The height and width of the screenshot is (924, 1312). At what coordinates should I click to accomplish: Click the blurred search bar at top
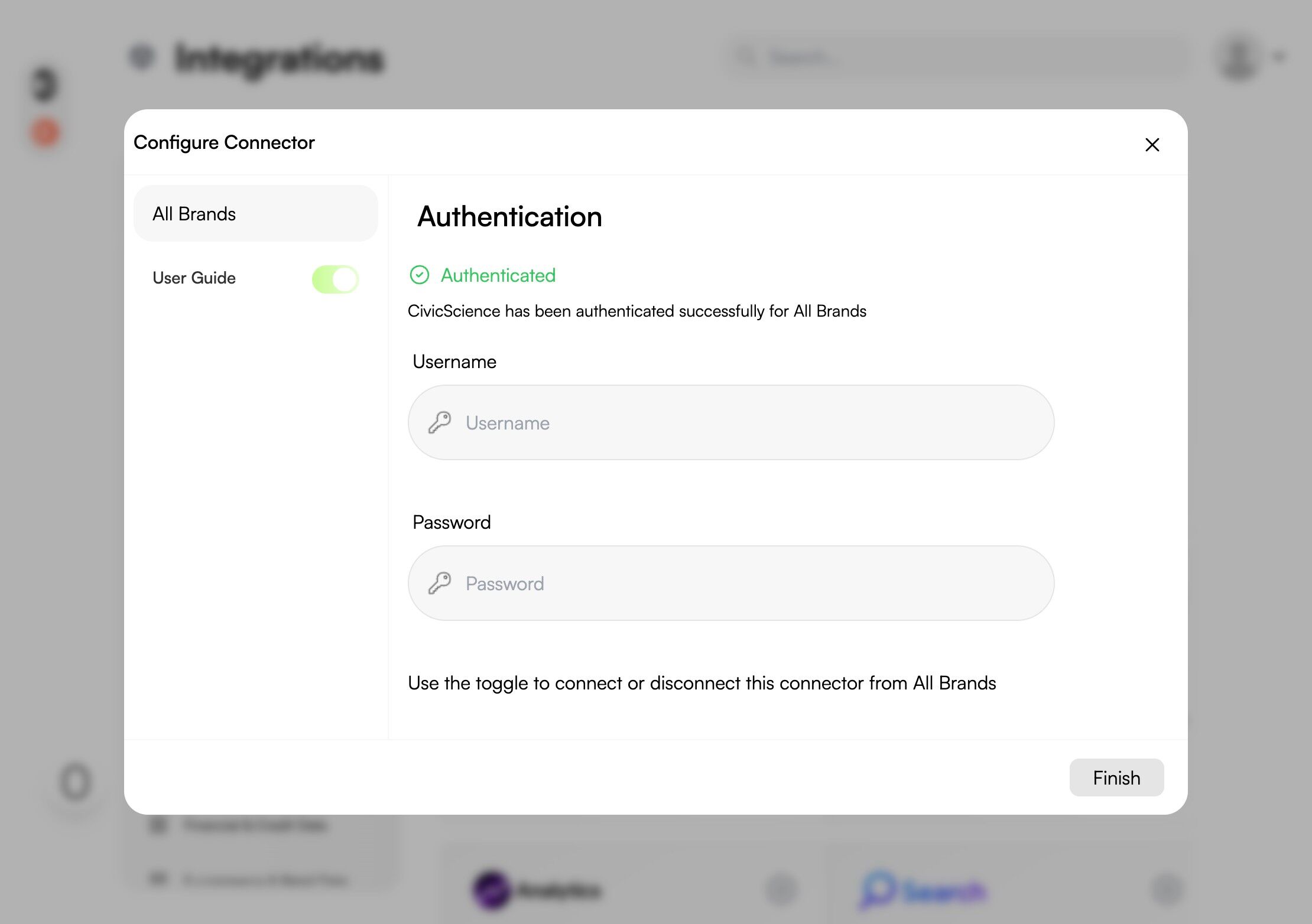click(957, 57)
